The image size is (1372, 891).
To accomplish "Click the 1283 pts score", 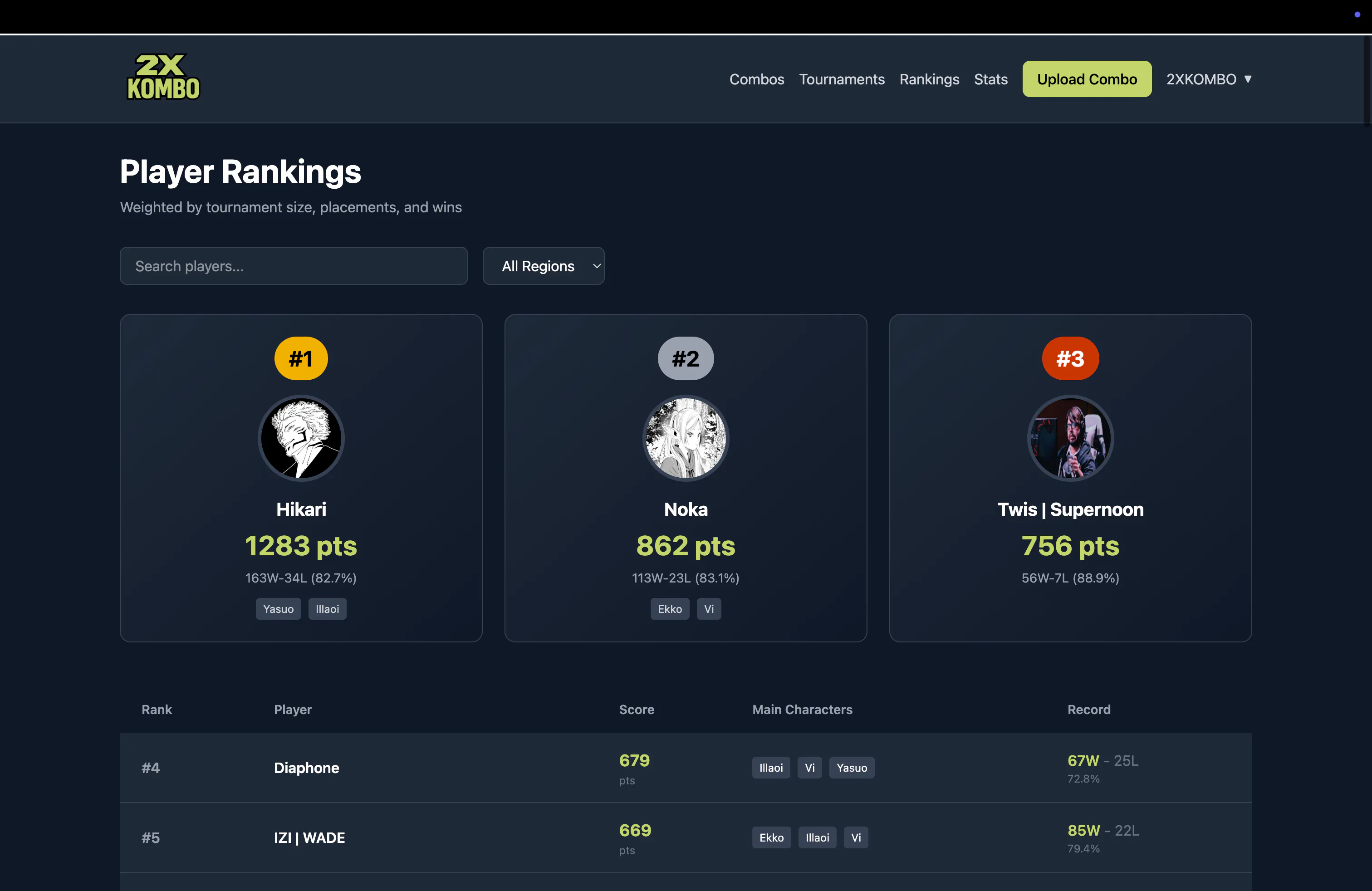I will [x=301, y=545].
